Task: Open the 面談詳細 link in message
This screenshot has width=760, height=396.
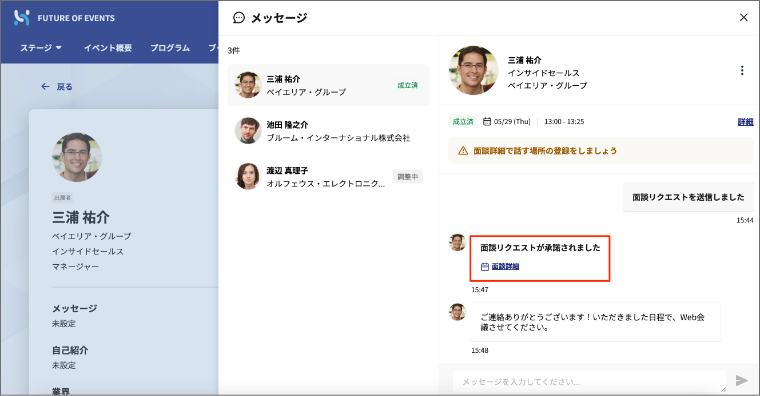Action: [505, 267]
